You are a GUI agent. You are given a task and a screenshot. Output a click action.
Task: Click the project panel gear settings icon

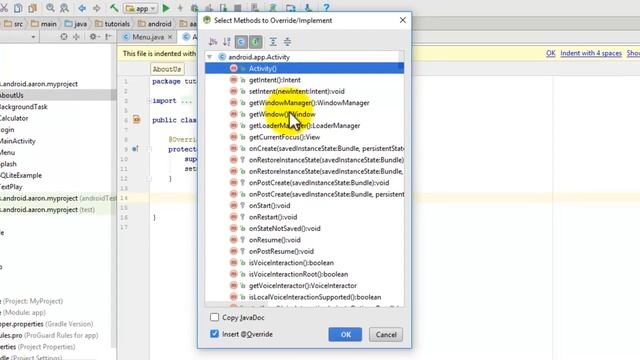(x=93, y=37)
